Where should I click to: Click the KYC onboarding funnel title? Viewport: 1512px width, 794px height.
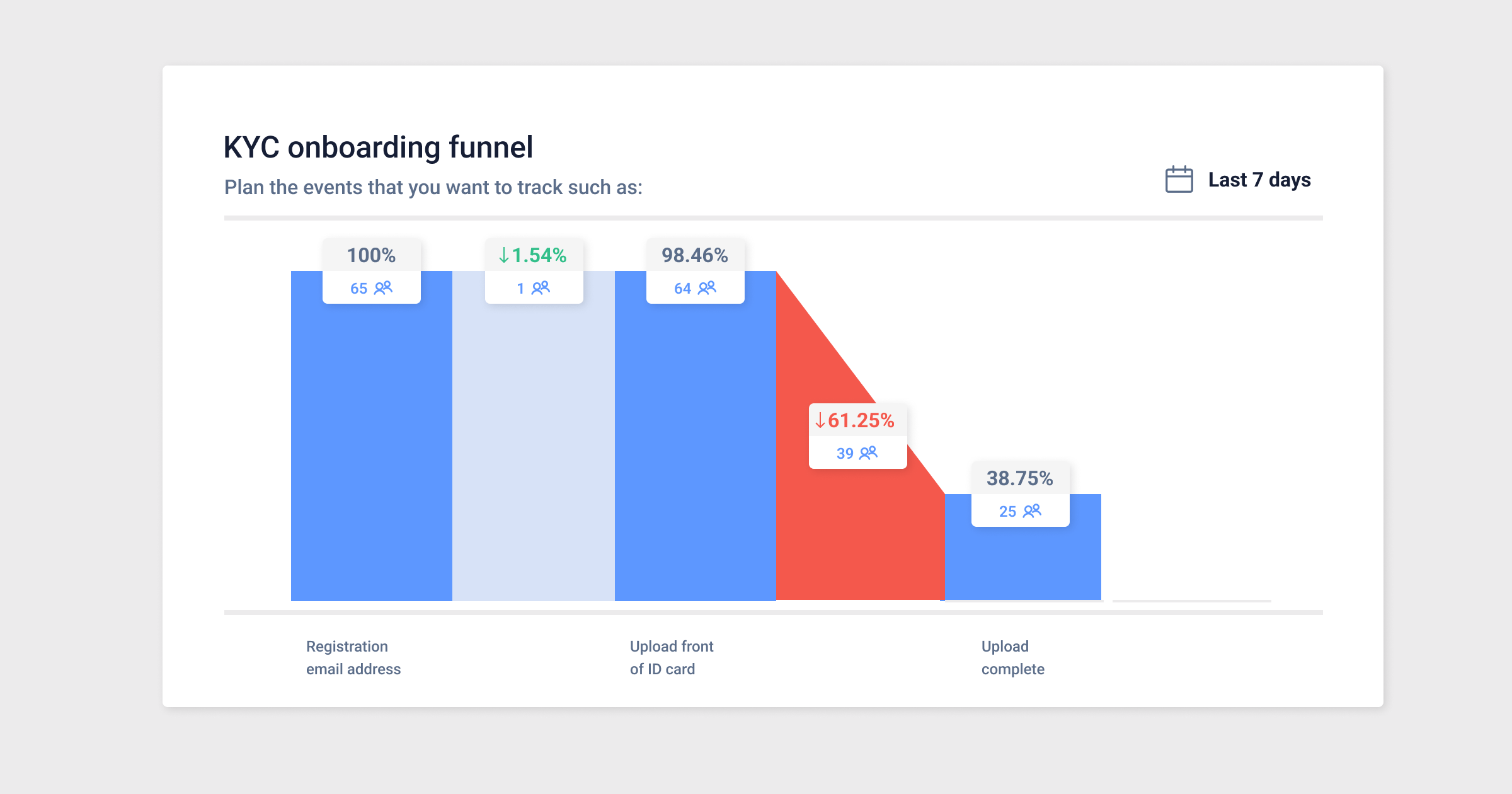click(x=379, y=147)
